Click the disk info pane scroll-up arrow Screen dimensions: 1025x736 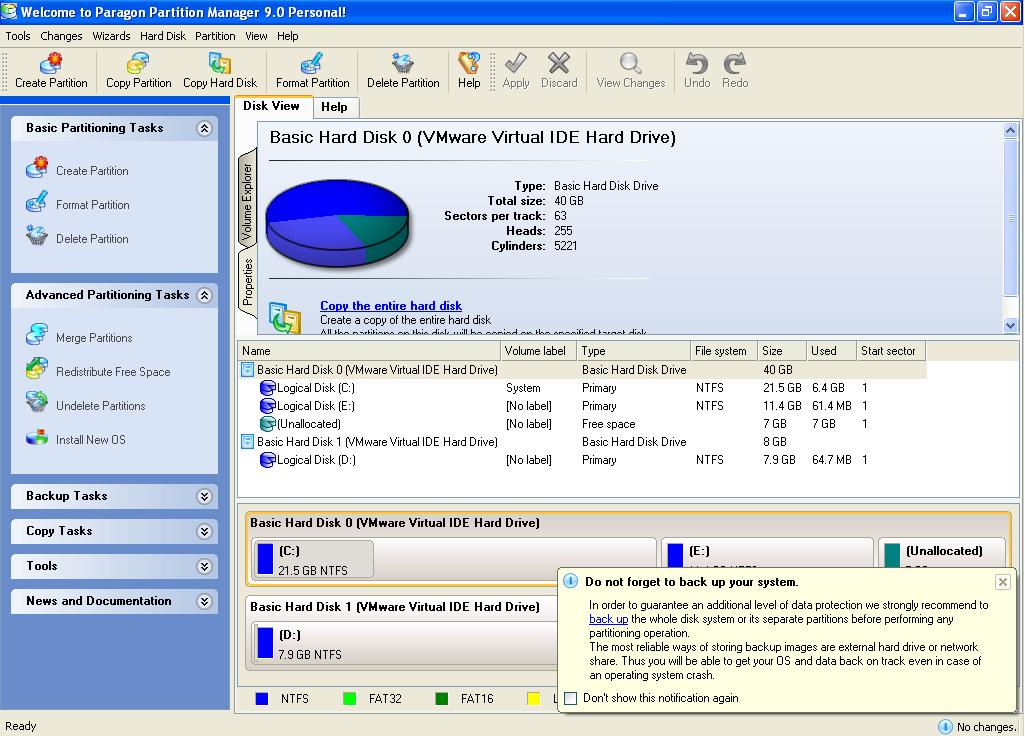tap(1011, 130)
